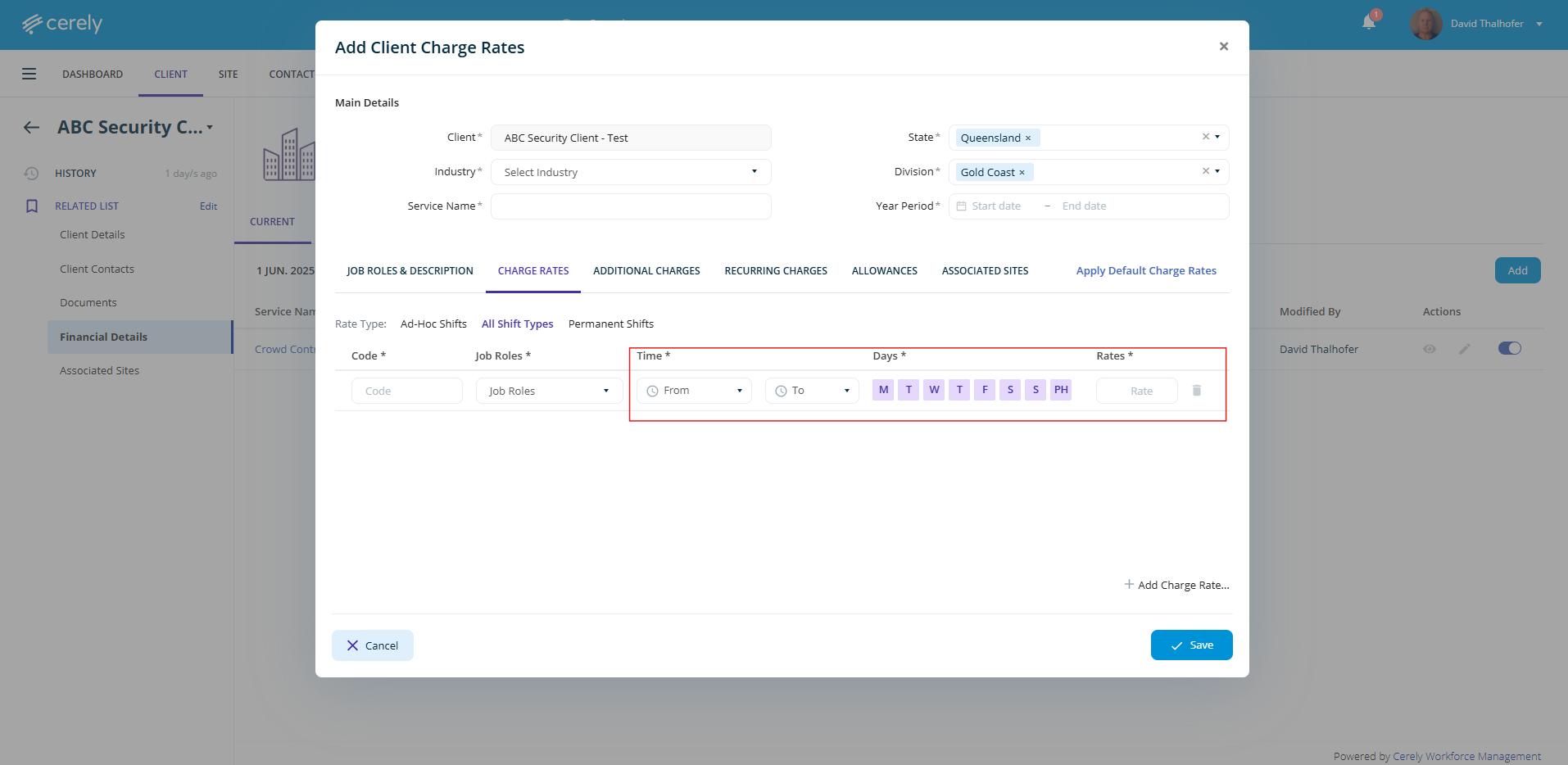Open the hamburger menu icon
The width and height of the screenshot is (1568, 765).
29,74
